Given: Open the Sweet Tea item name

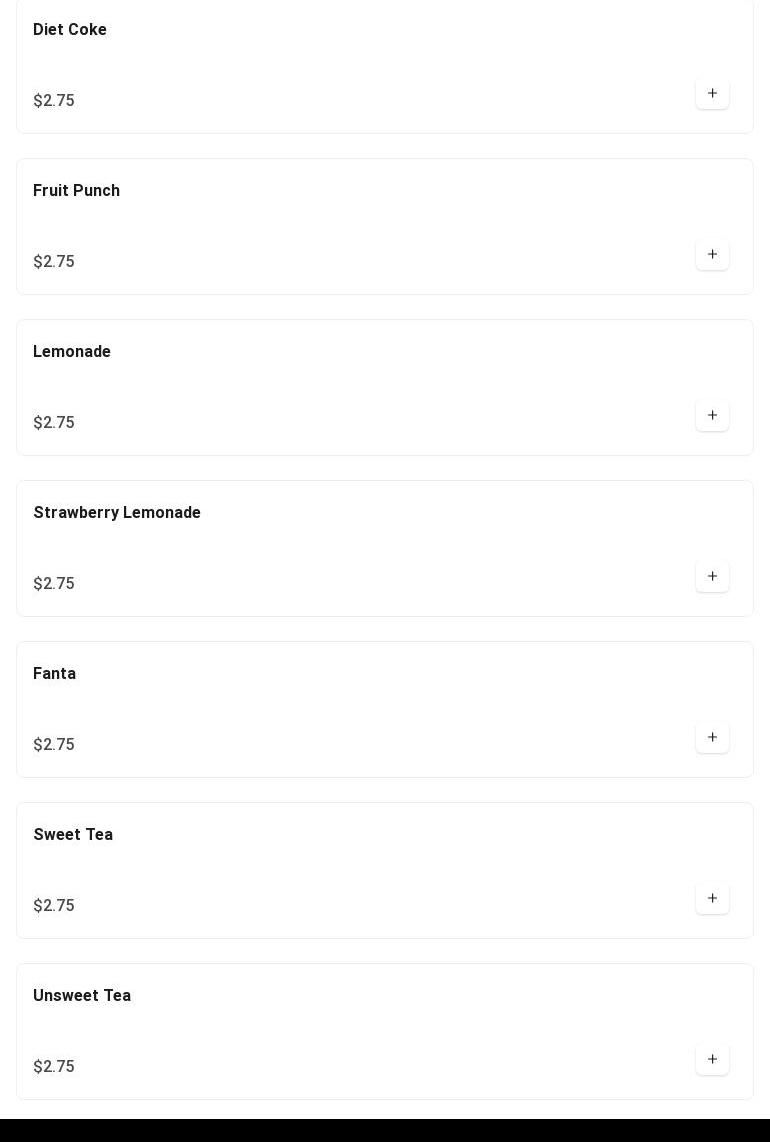Looking at the screenshot, I should [x=73, y=835].
